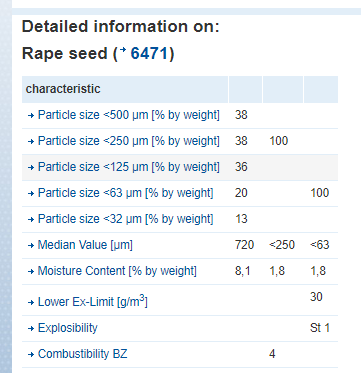
Task: Follow the Moisture Content link
Action: click(x=117, y=271)
